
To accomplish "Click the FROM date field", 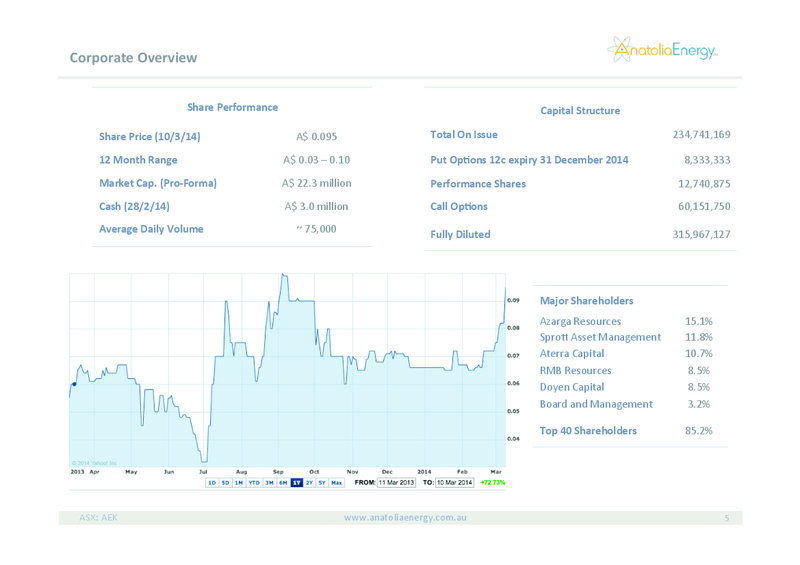I will 396,483.
